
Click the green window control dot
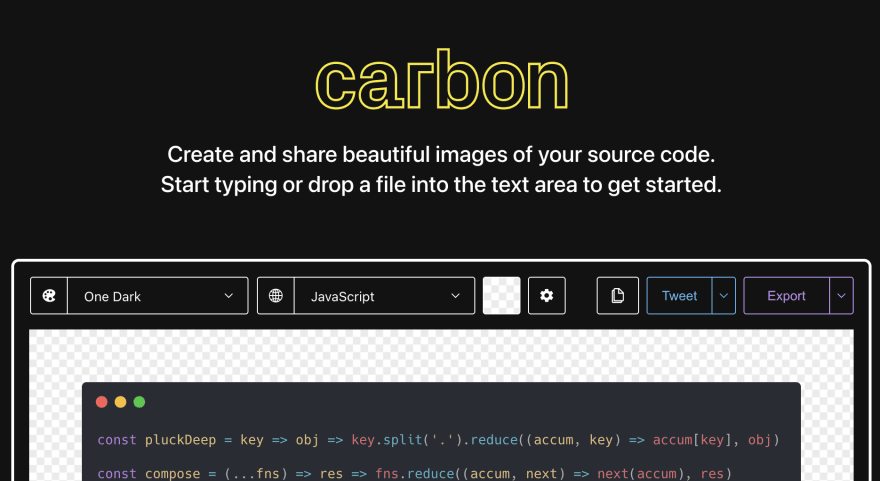139,402
